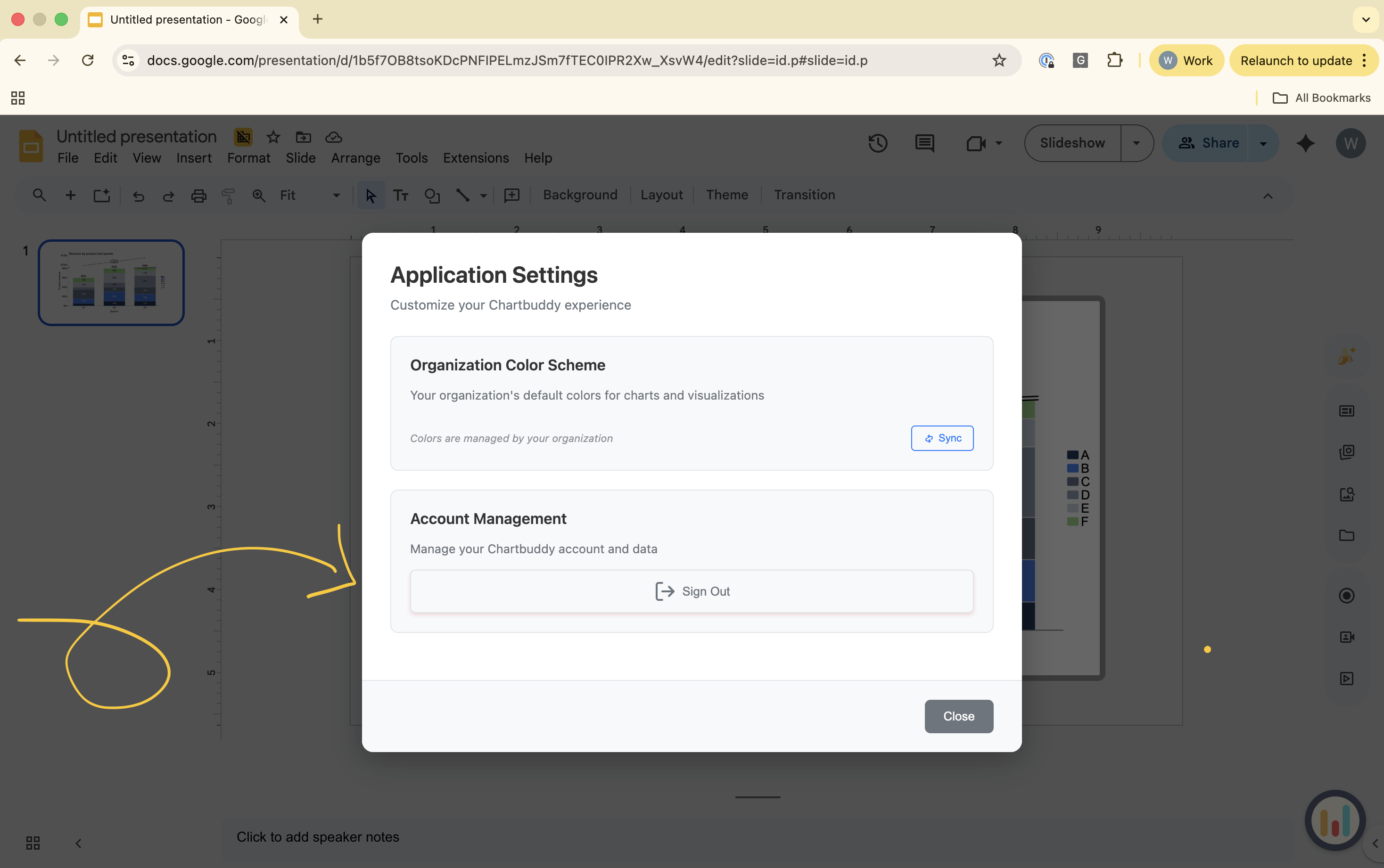Viewport: 1384px width, 868px height.
Task: Open the Line tool dropdown arrow
Action: tap(482, 195)
